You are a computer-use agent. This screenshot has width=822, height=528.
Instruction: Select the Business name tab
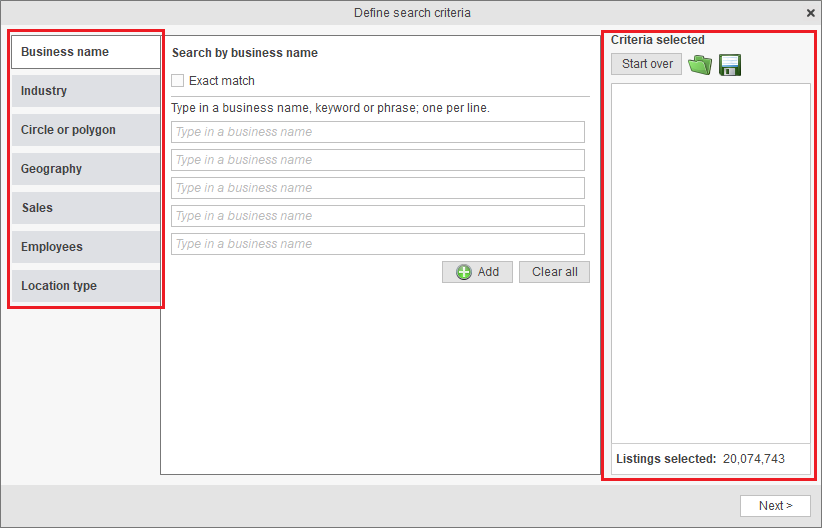tap(86, 52)
